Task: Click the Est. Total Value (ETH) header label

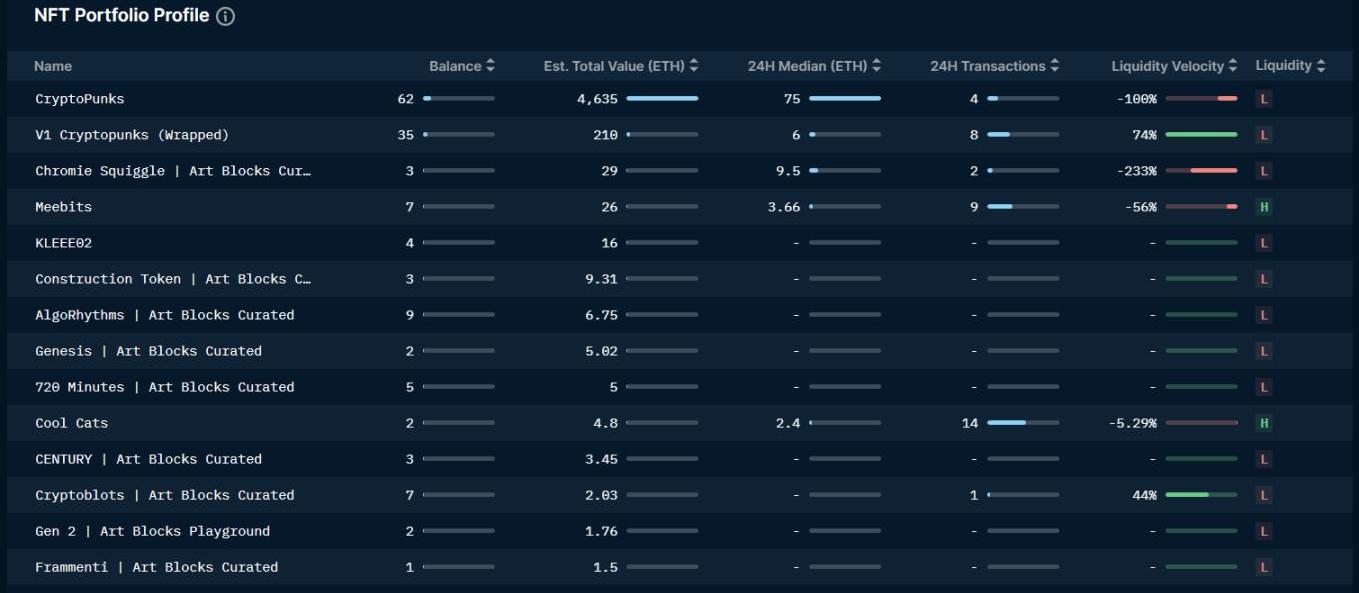Action: tap(614, 66)
